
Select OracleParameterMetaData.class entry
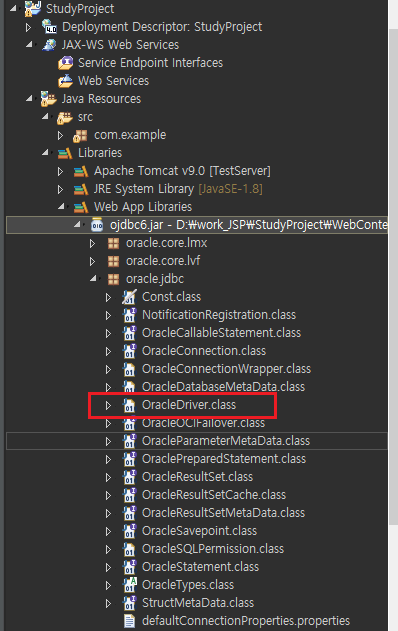coord(226,441)
